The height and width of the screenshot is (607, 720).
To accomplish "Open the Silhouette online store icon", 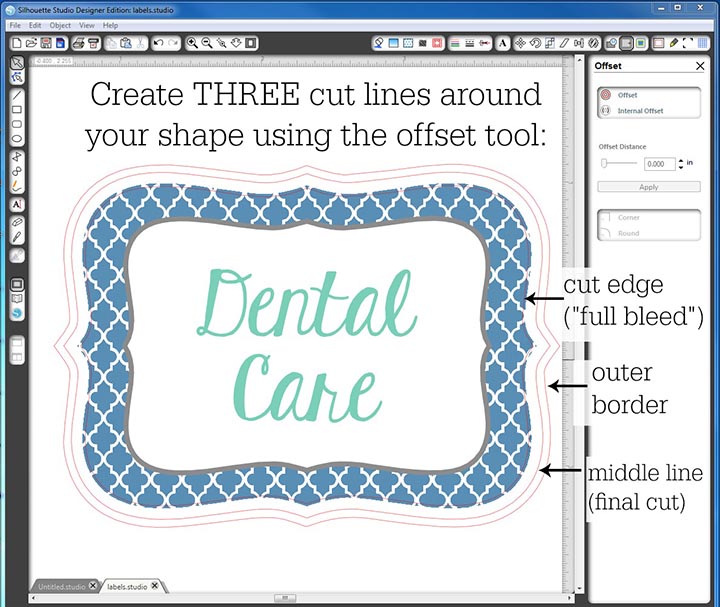I will pos(17,314).
